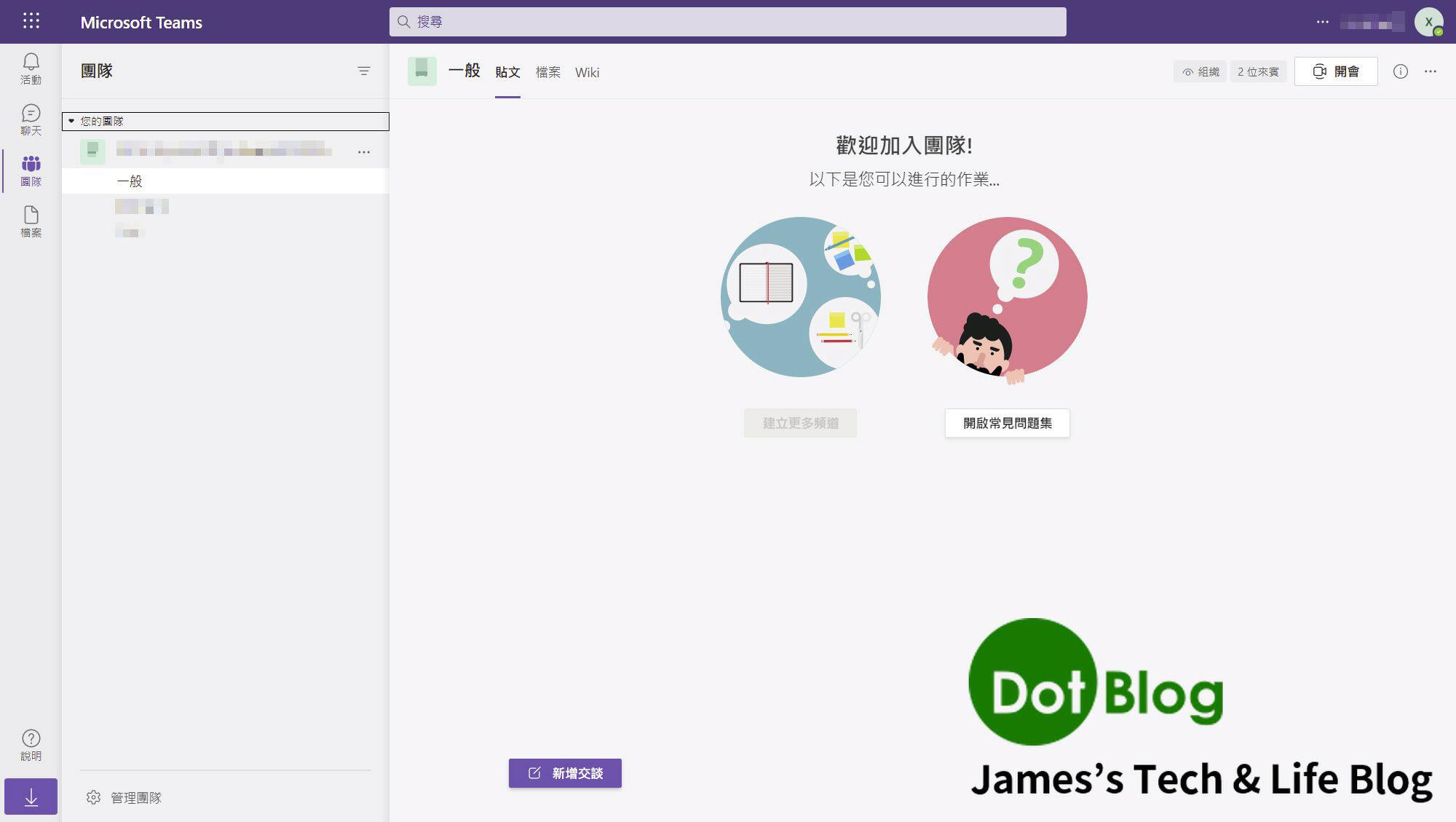
Task: Open the Files icon in sidebar
Action: 31,221
